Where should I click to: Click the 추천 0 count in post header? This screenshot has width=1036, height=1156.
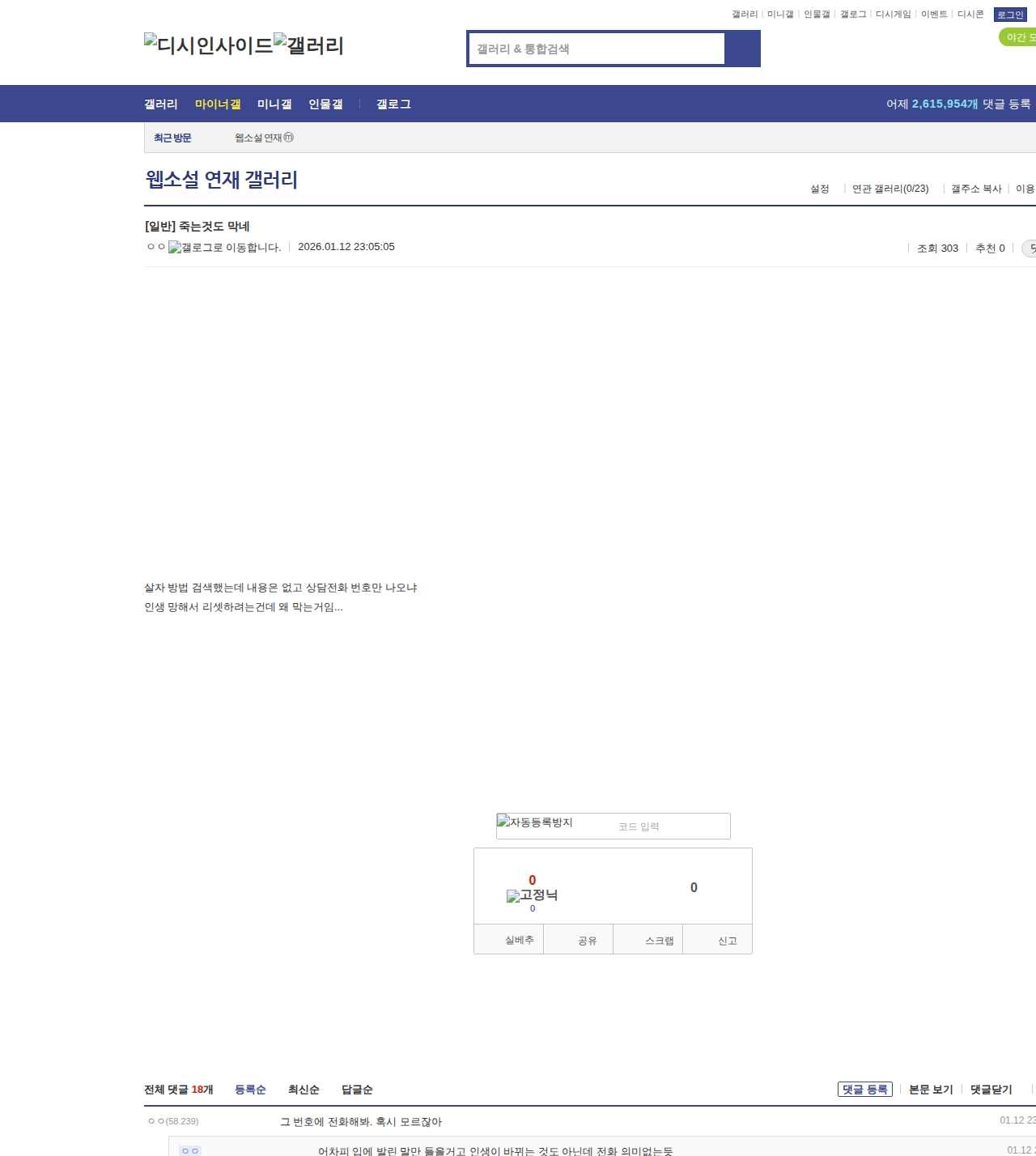pyautogui.click(x=990, y=249)
